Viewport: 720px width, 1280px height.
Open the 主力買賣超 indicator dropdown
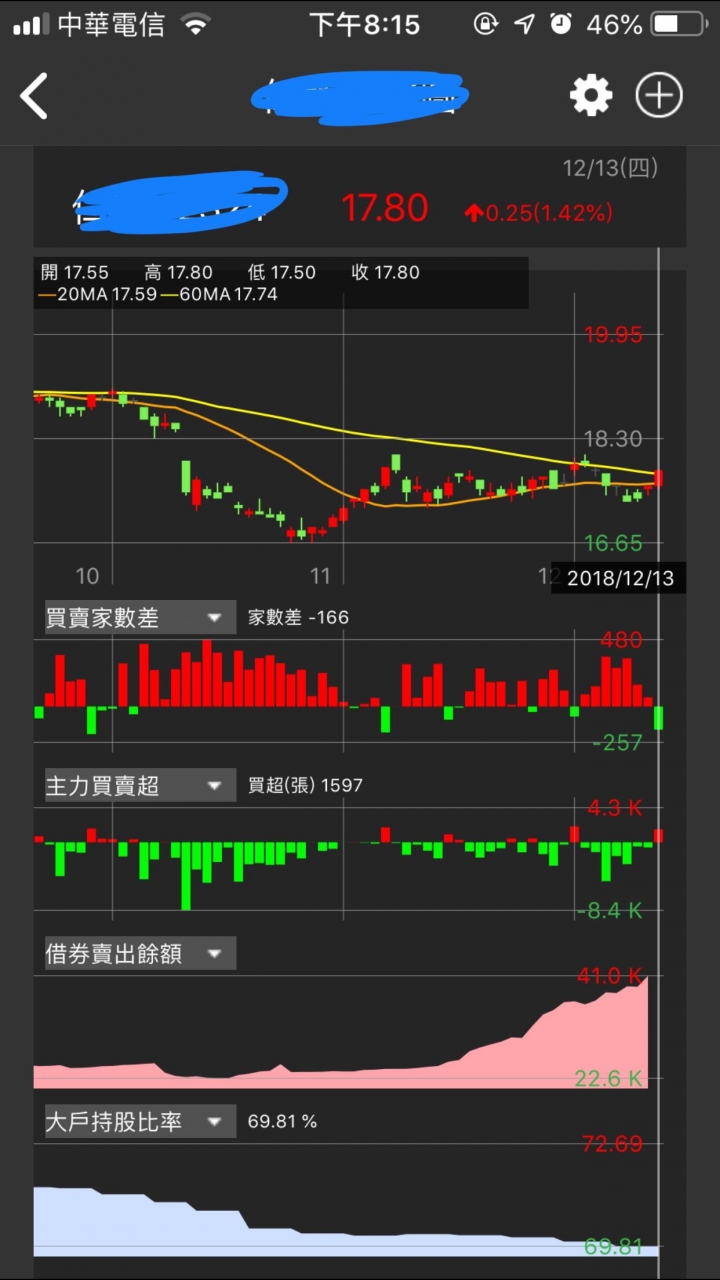point(140,785)
